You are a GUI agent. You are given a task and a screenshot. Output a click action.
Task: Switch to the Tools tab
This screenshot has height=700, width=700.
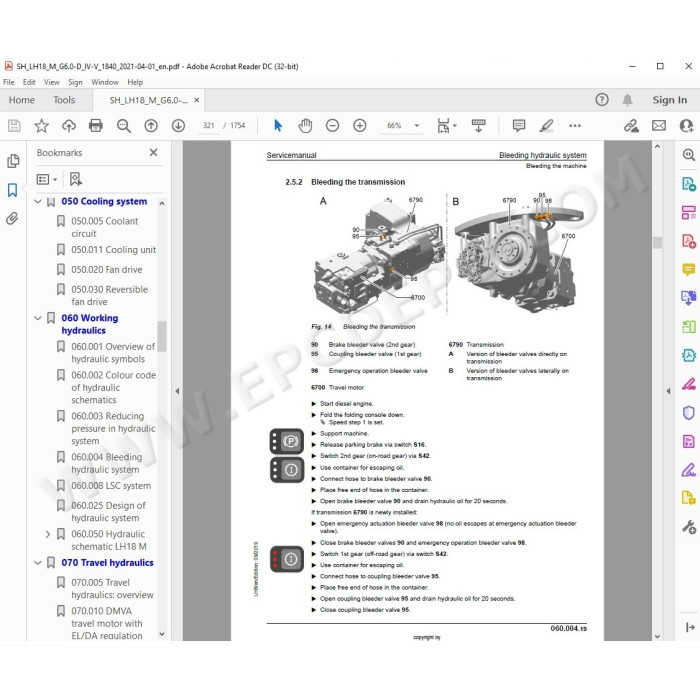coord(64,100)
